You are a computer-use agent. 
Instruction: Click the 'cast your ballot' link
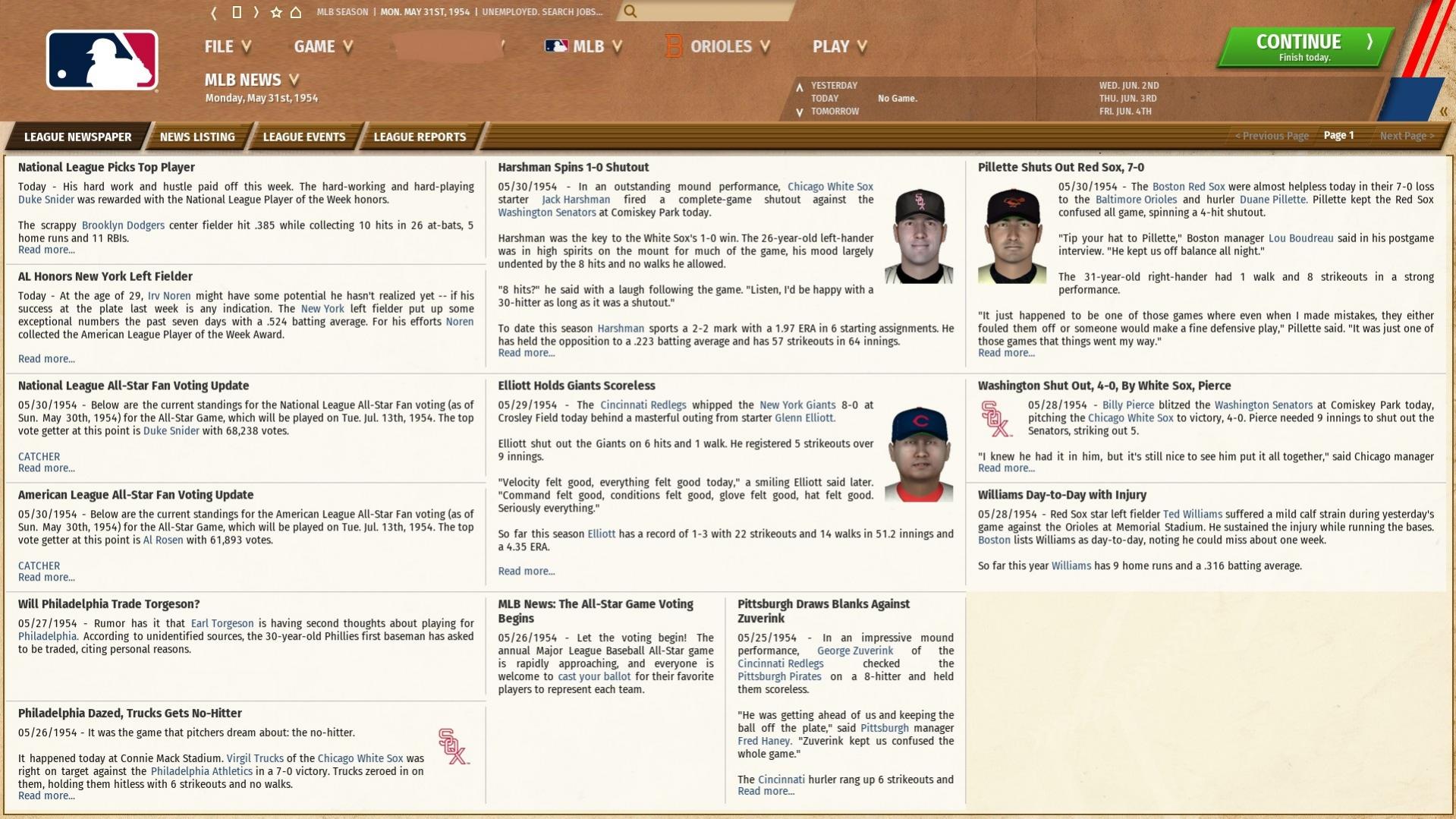click(594, 677)
